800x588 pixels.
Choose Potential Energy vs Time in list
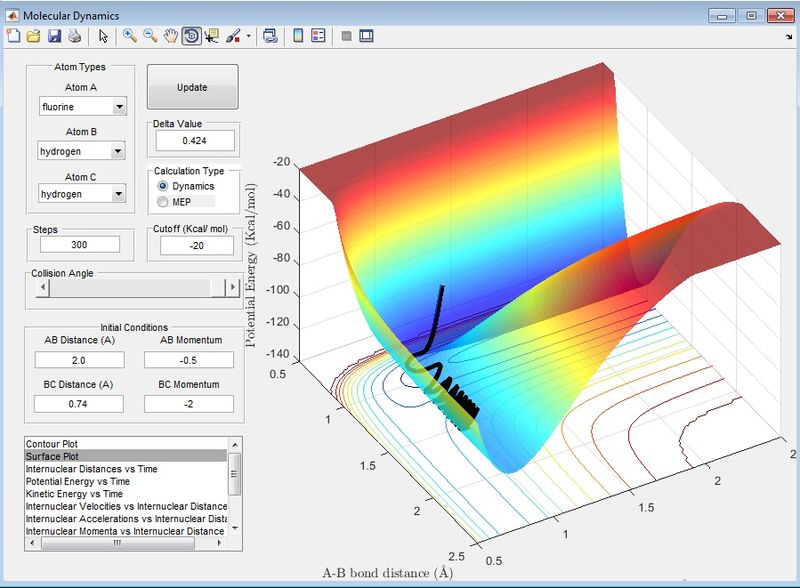click(76, 481)
